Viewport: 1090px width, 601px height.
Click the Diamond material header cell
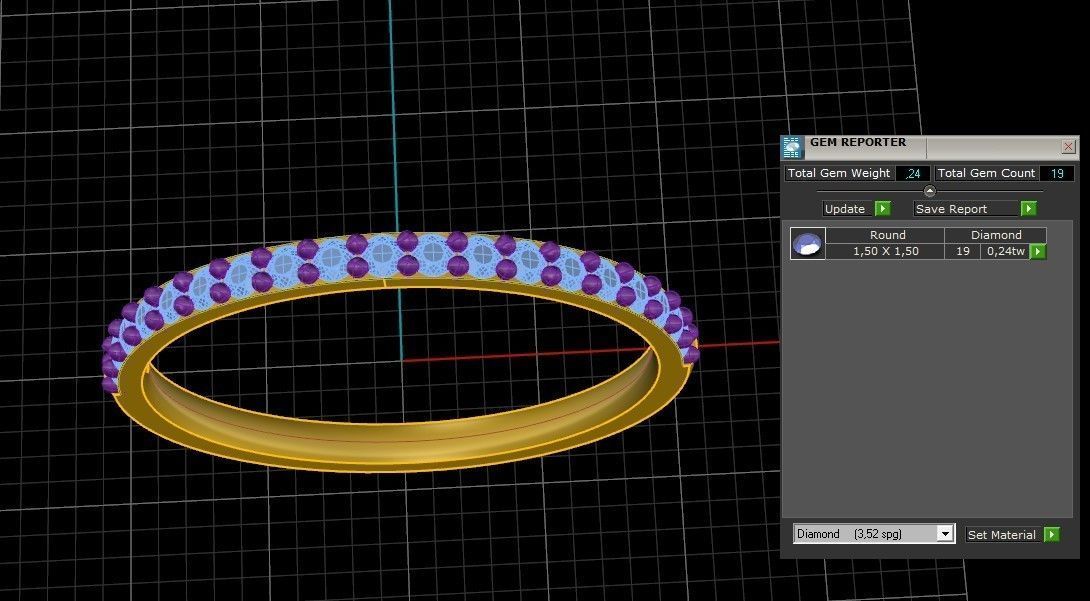(995, 235)
